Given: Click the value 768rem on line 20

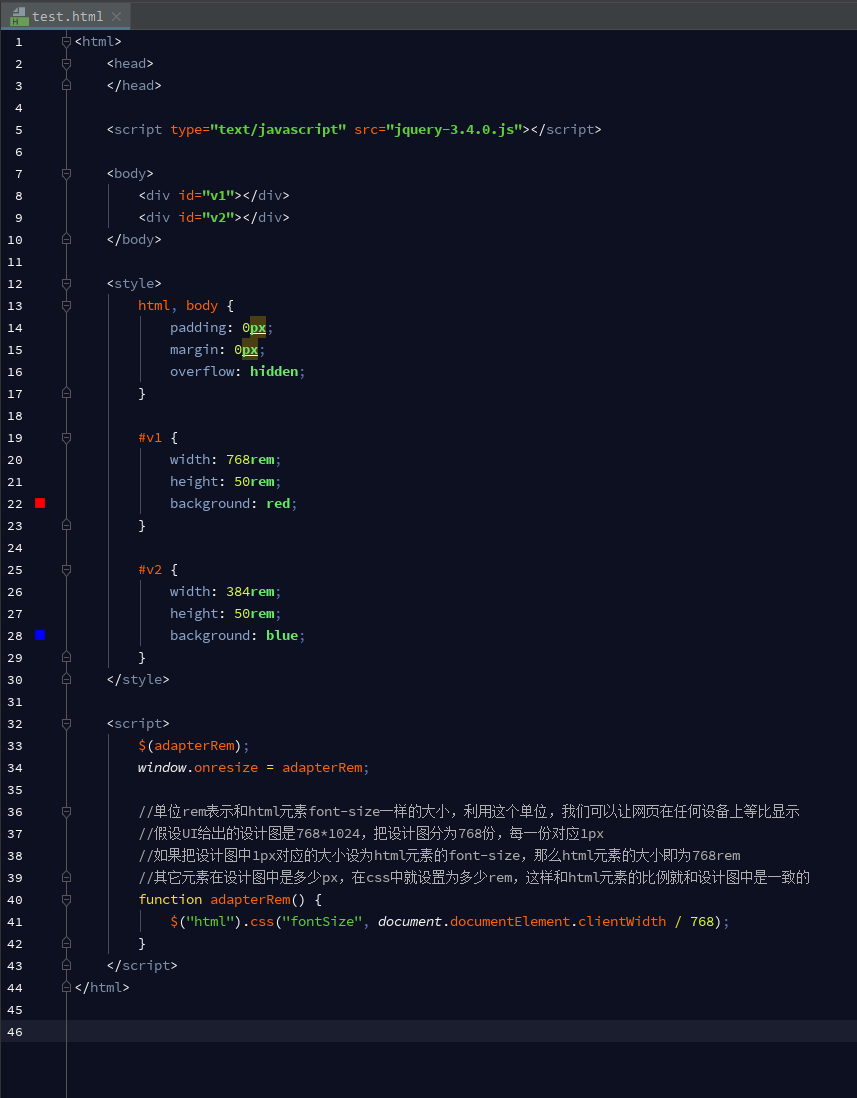Looking at the screenshot, I should tap(250, 459).
